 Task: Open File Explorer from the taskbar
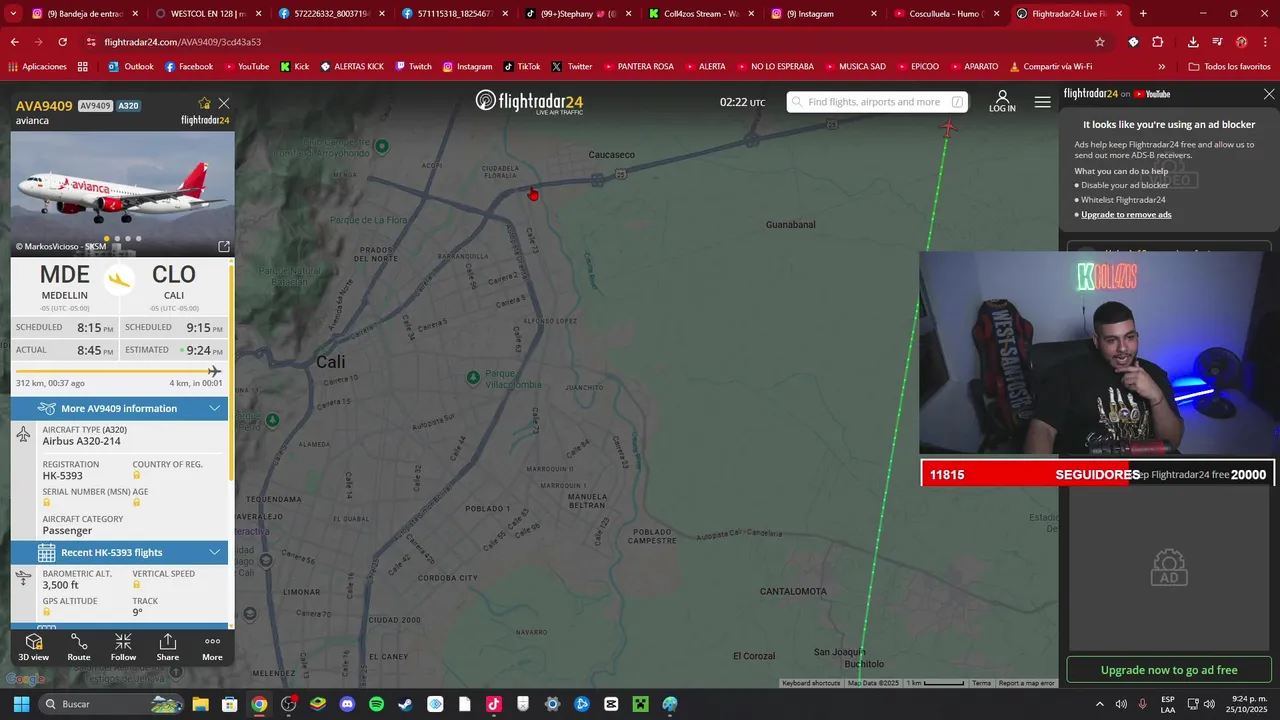tap(200, 704)
